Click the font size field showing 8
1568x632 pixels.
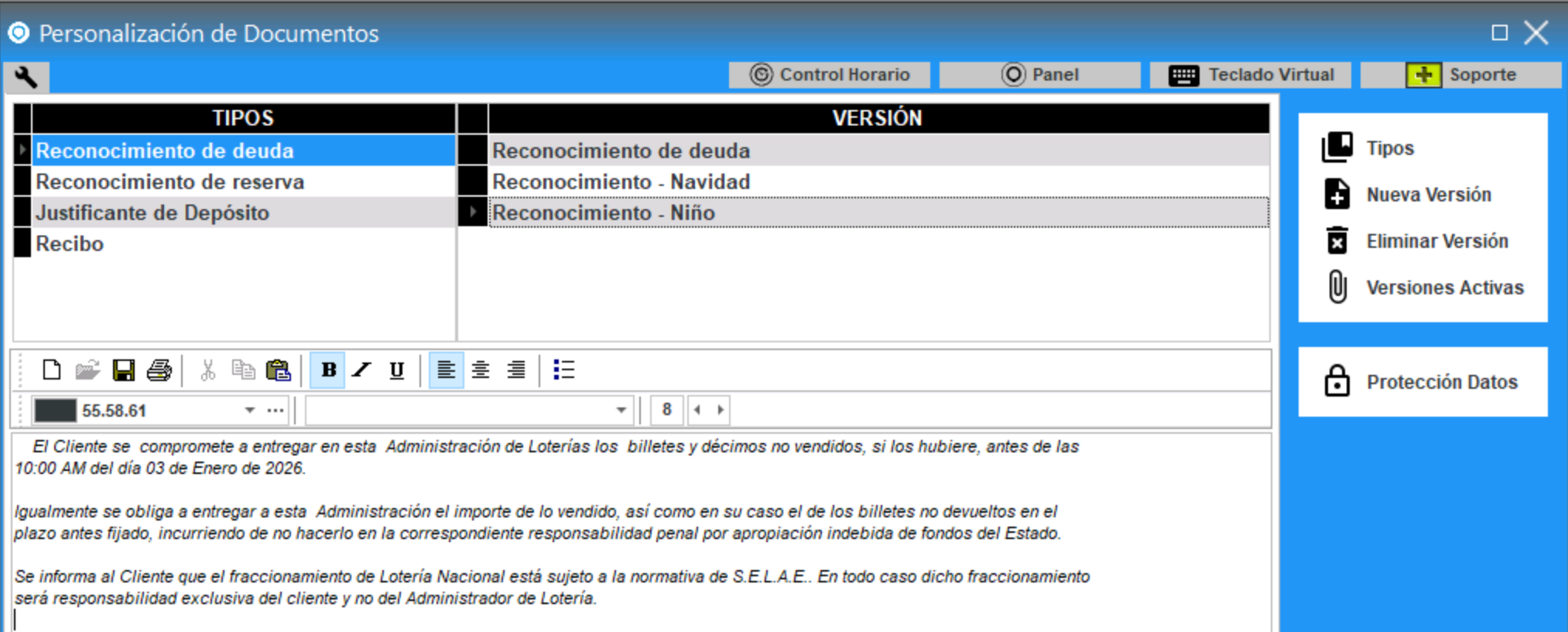[x=666, y=410]
